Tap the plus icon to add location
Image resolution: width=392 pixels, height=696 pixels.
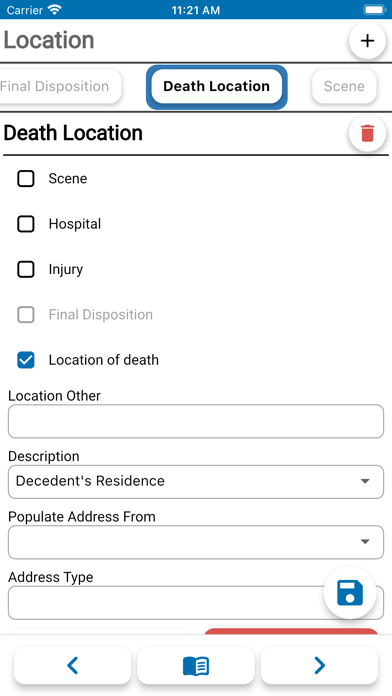[x=367, y=41]
